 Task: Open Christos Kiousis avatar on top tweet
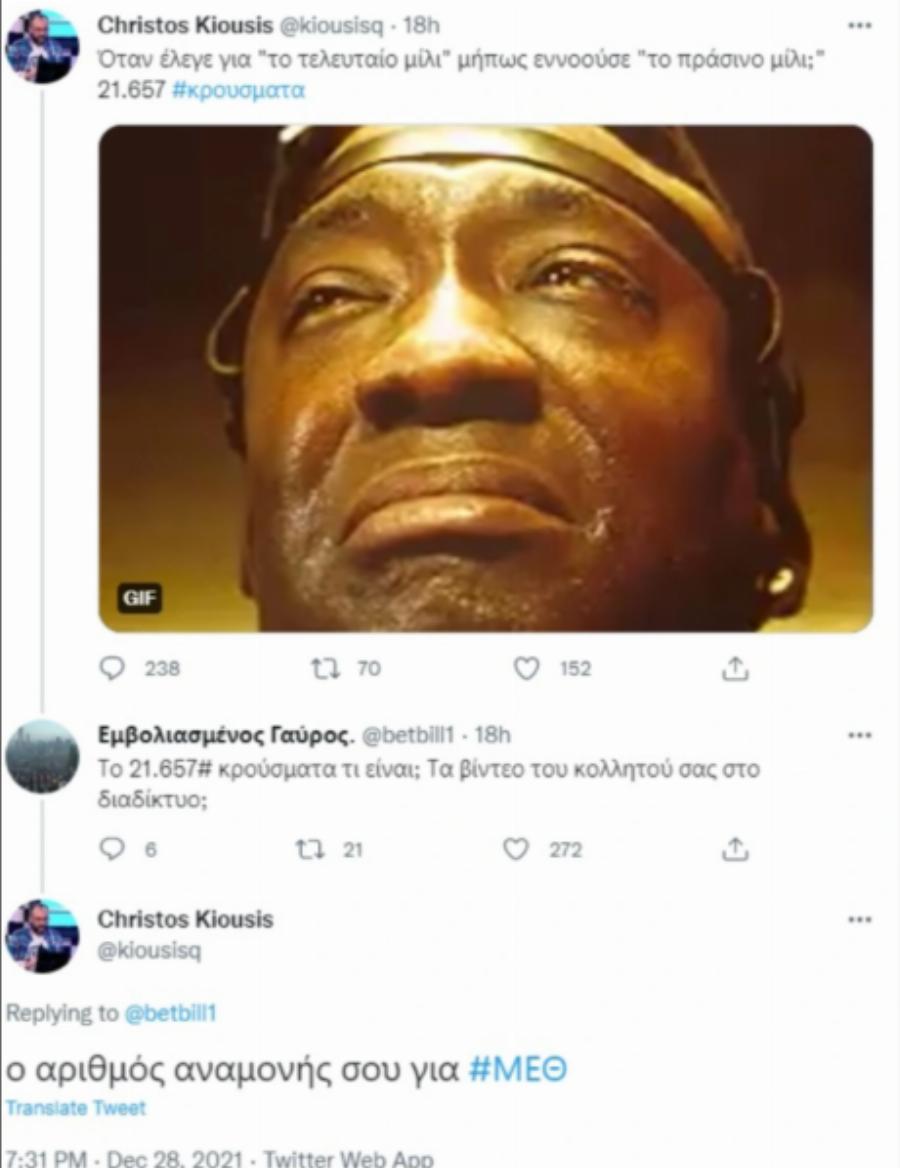(x=42, y=46)
